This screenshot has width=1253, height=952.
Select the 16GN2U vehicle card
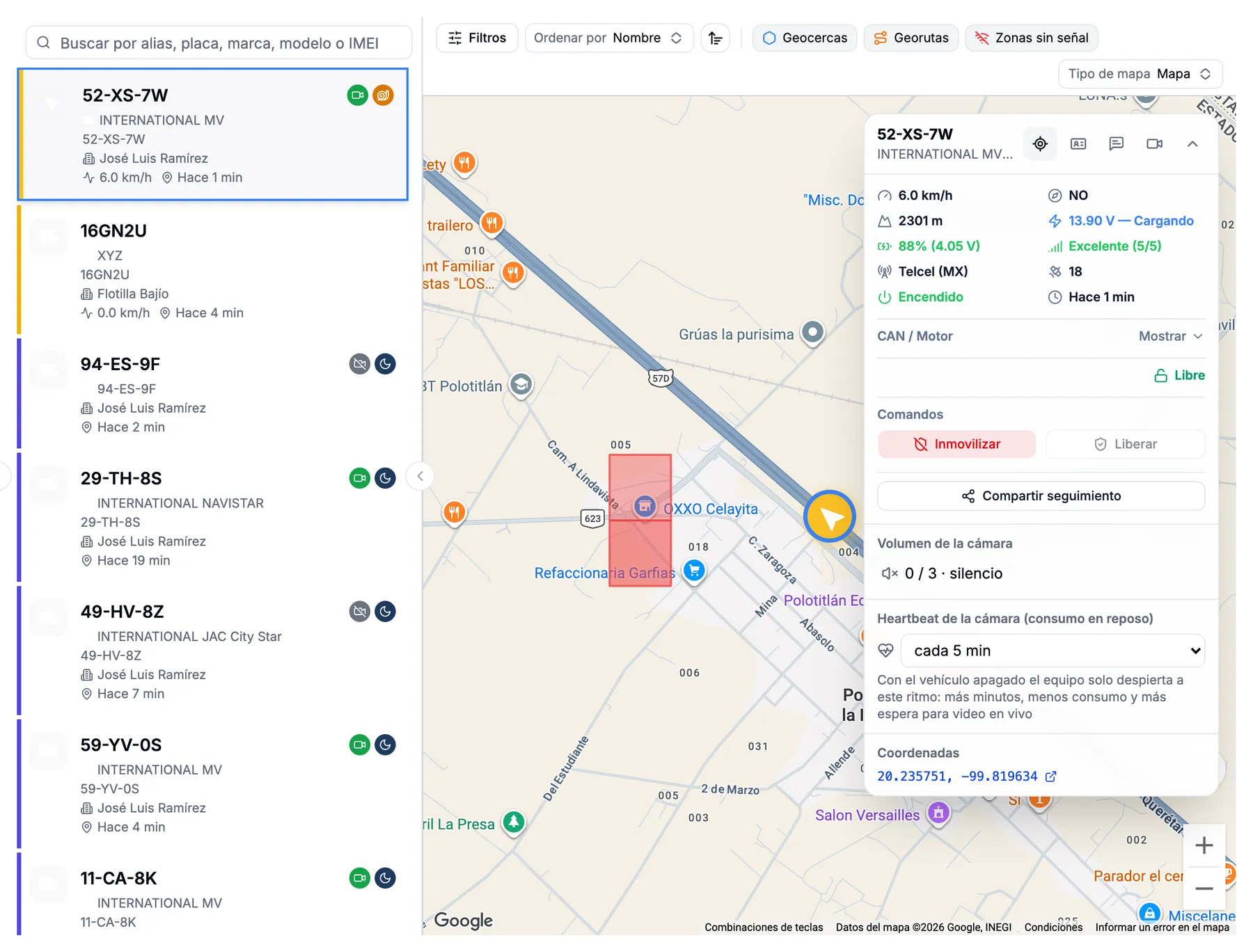point(212,271)
